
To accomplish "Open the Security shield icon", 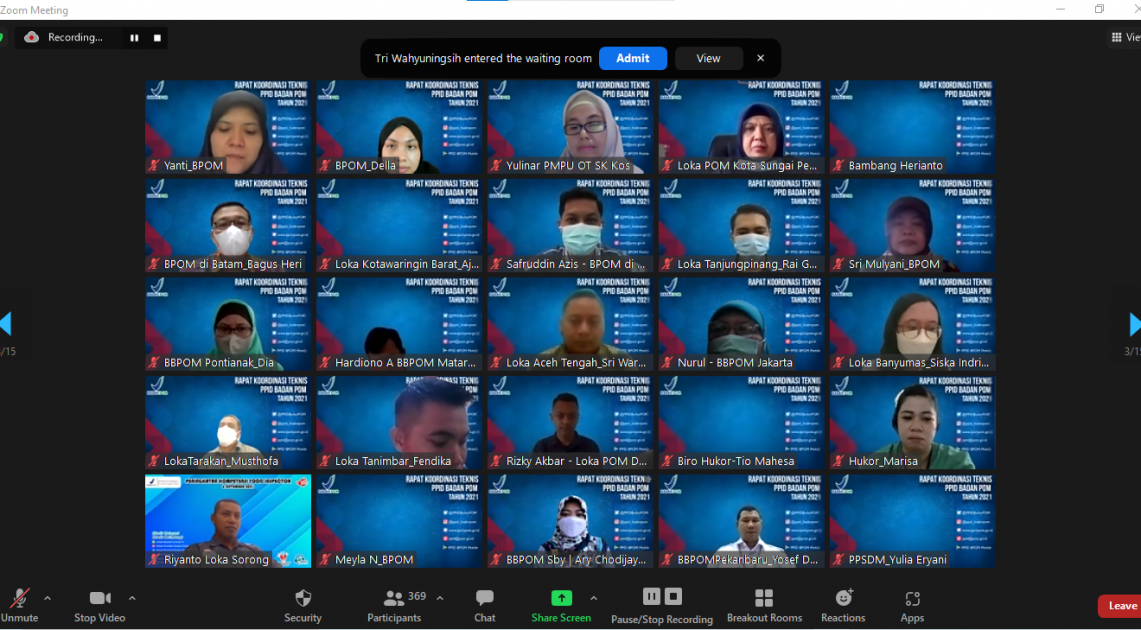I will [303, 598].
